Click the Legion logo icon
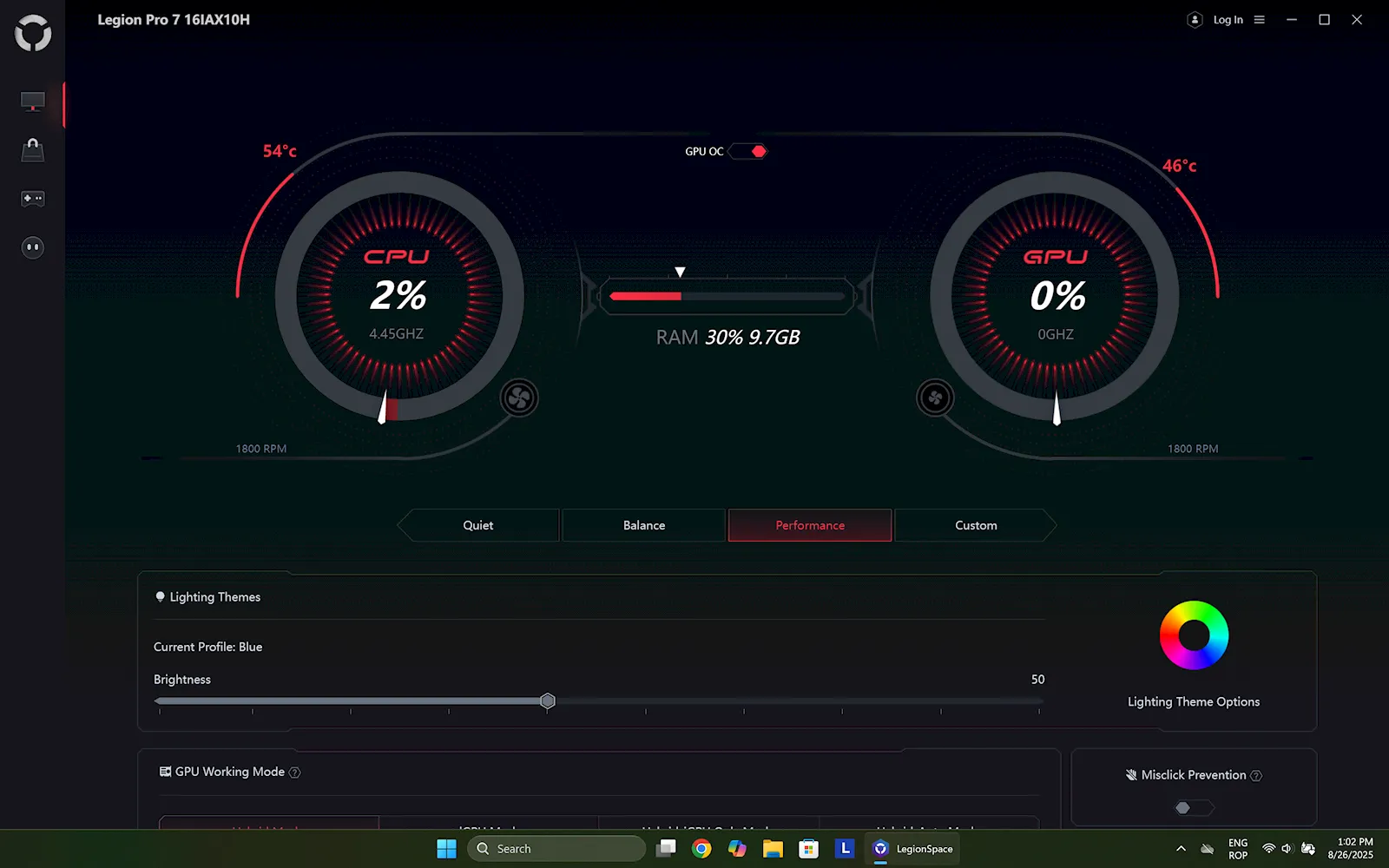 pyautogui.click(x=33, y=33)
